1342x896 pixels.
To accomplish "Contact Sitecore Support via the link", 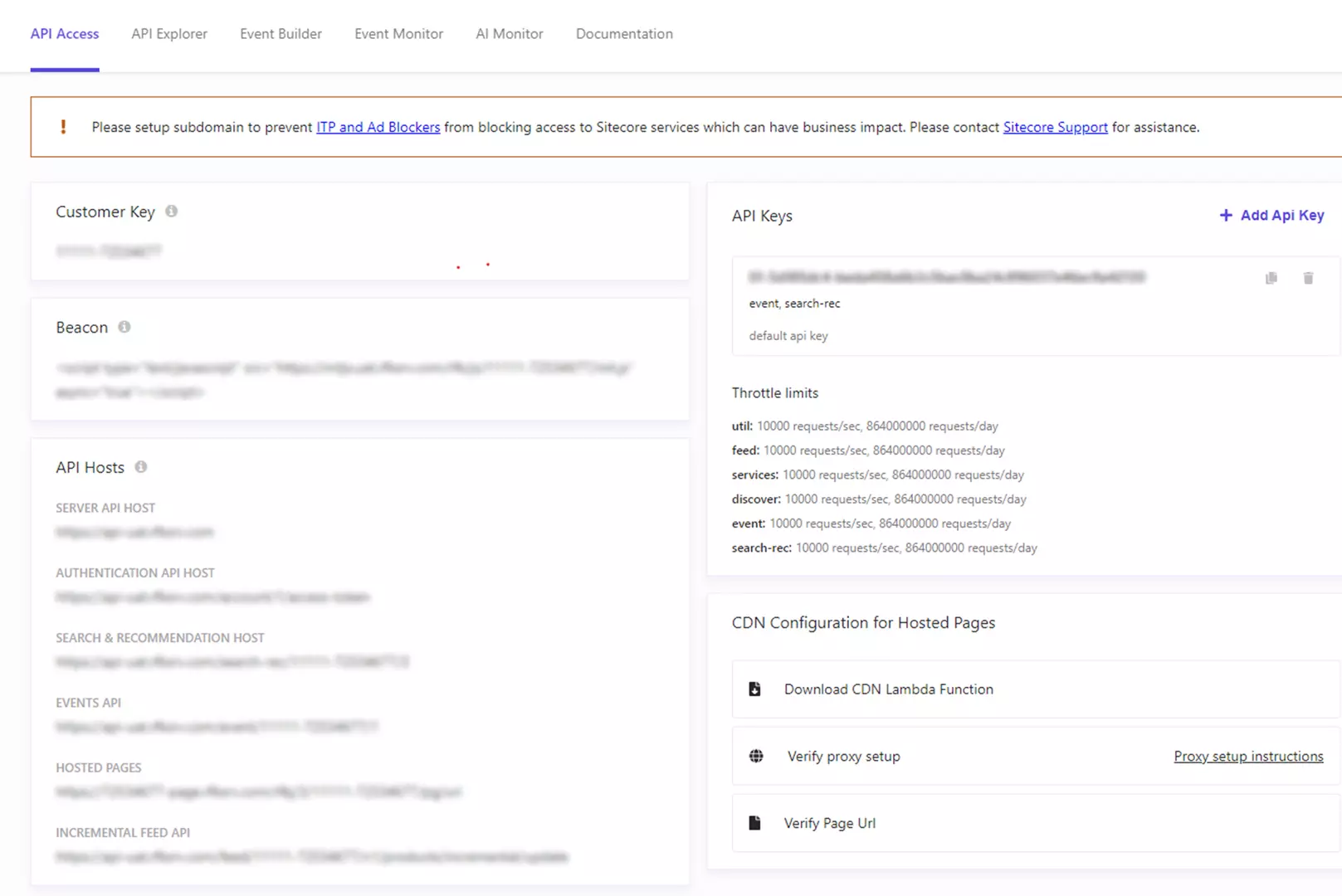I will tap(1055, 127).
